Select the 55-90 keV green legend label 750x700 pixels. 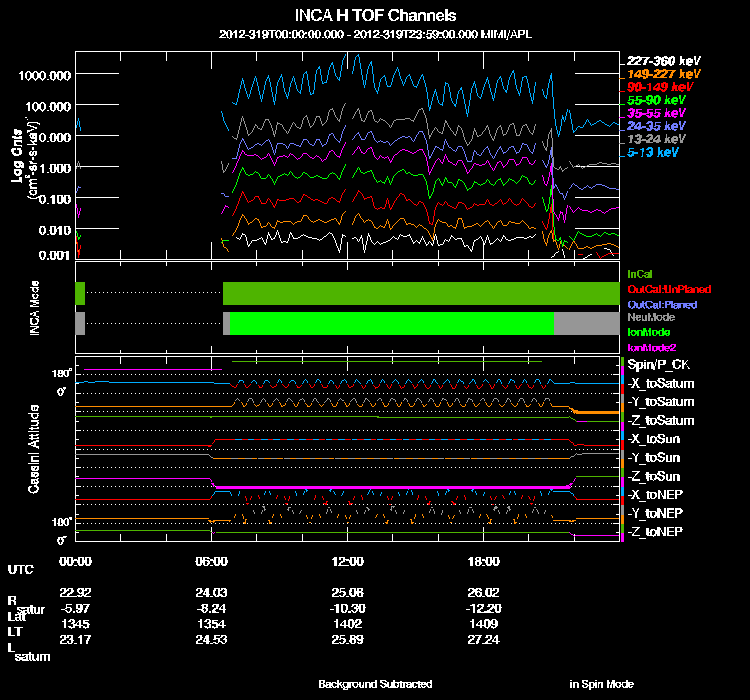pyautogui.click(x=656, y=100)
